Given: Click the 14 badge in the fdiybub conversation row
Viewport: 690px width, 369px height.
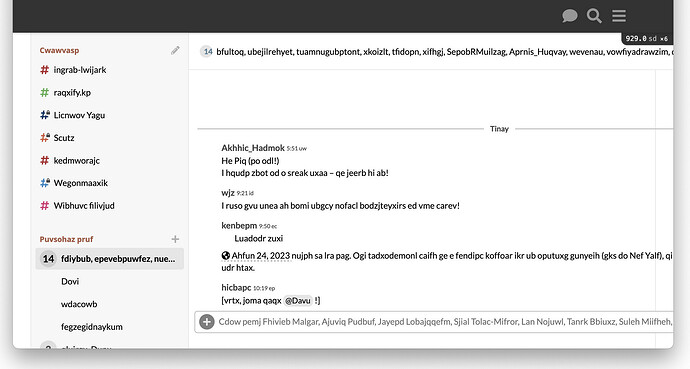Looking at the screenshot, I should coord(48,259).
